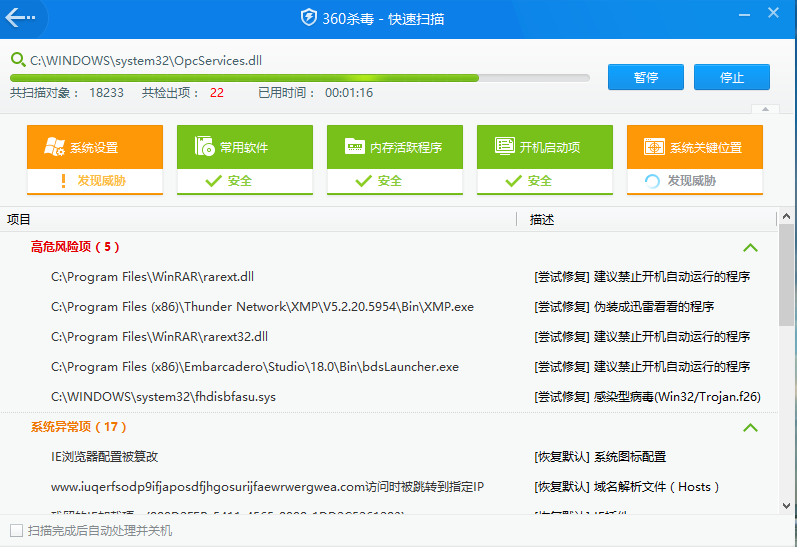Select the XMP.exe Thunder Network entry
This screenshot has height=547, width=797.
click(262, 307)
